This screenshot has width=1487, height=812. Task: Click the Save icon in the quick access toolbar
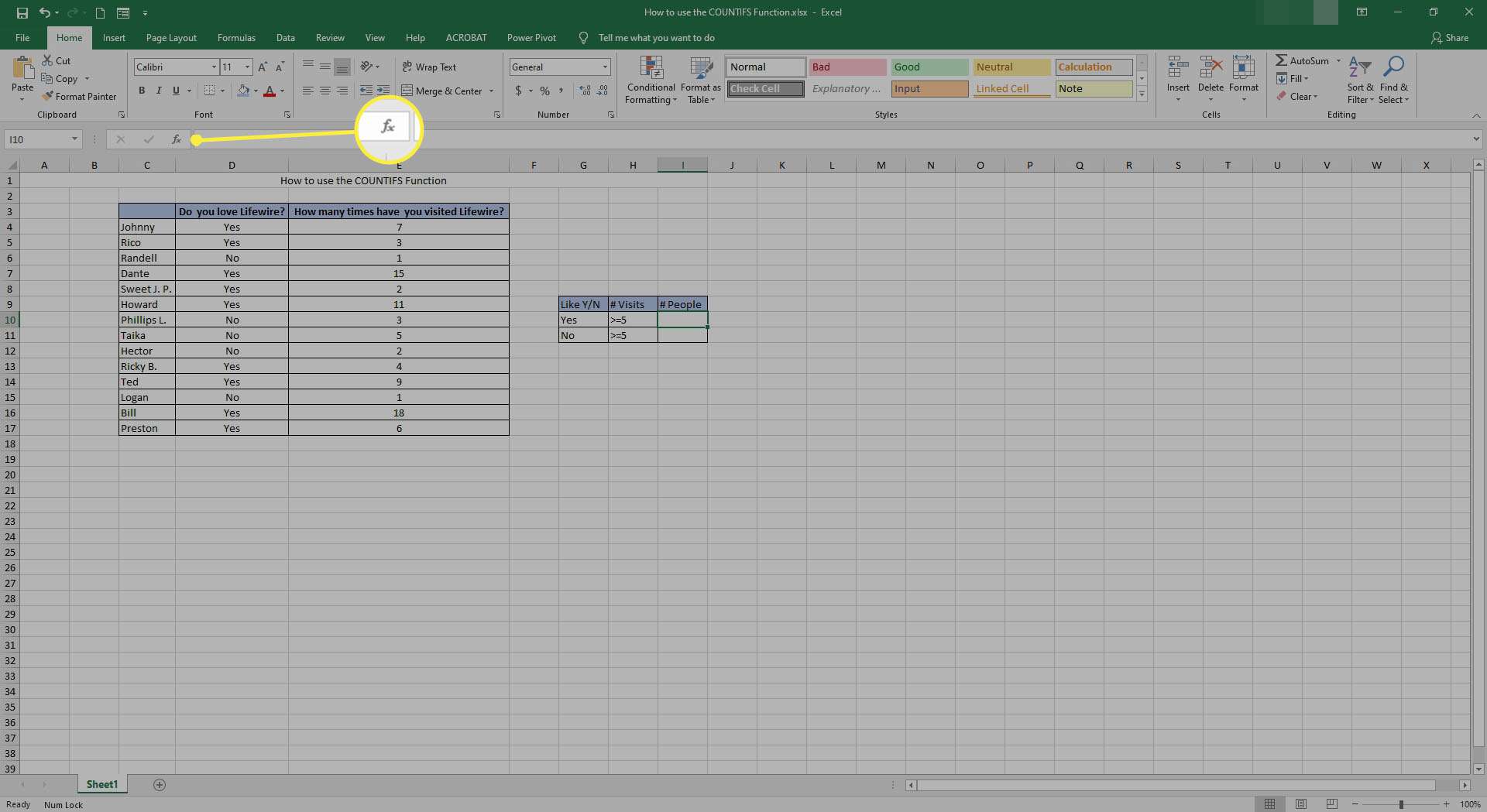[22, 12]
